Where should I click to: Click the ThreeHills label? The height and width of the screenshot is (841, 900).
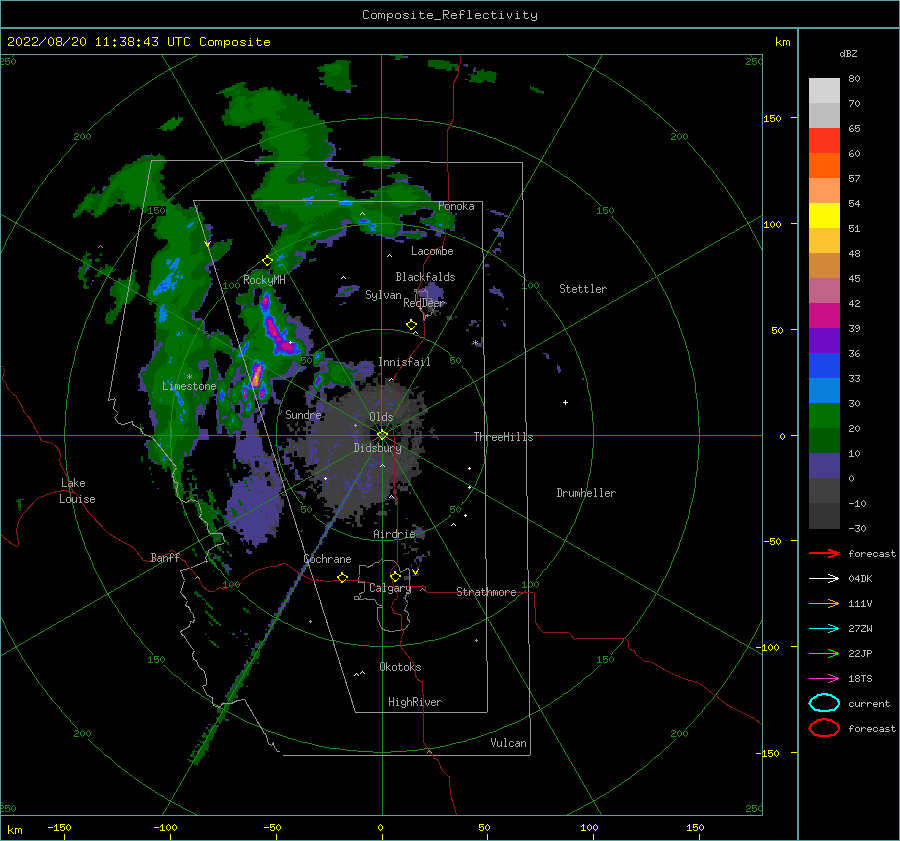click(503, 437)
